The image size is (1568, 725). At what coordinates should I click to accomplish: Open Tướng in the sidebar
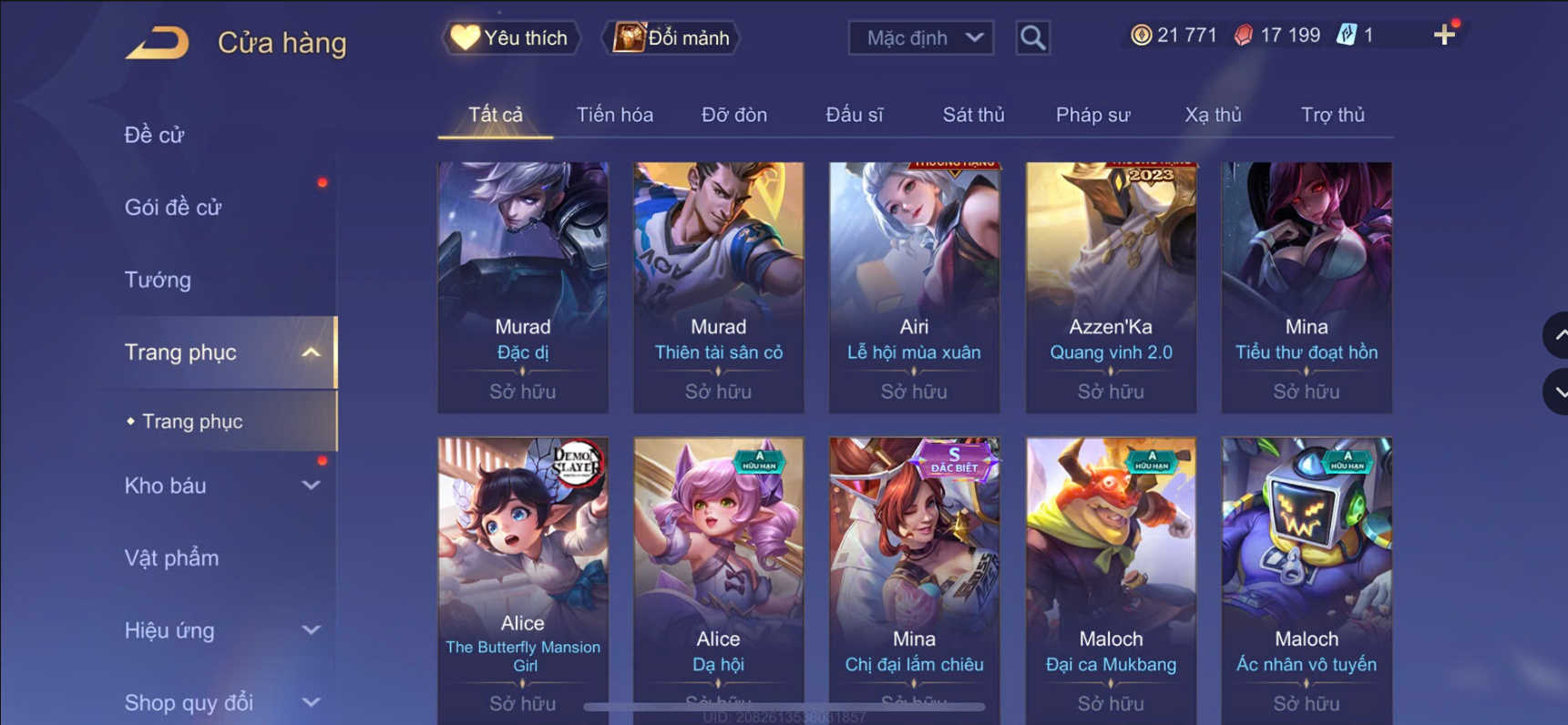[x=158, y=280]
